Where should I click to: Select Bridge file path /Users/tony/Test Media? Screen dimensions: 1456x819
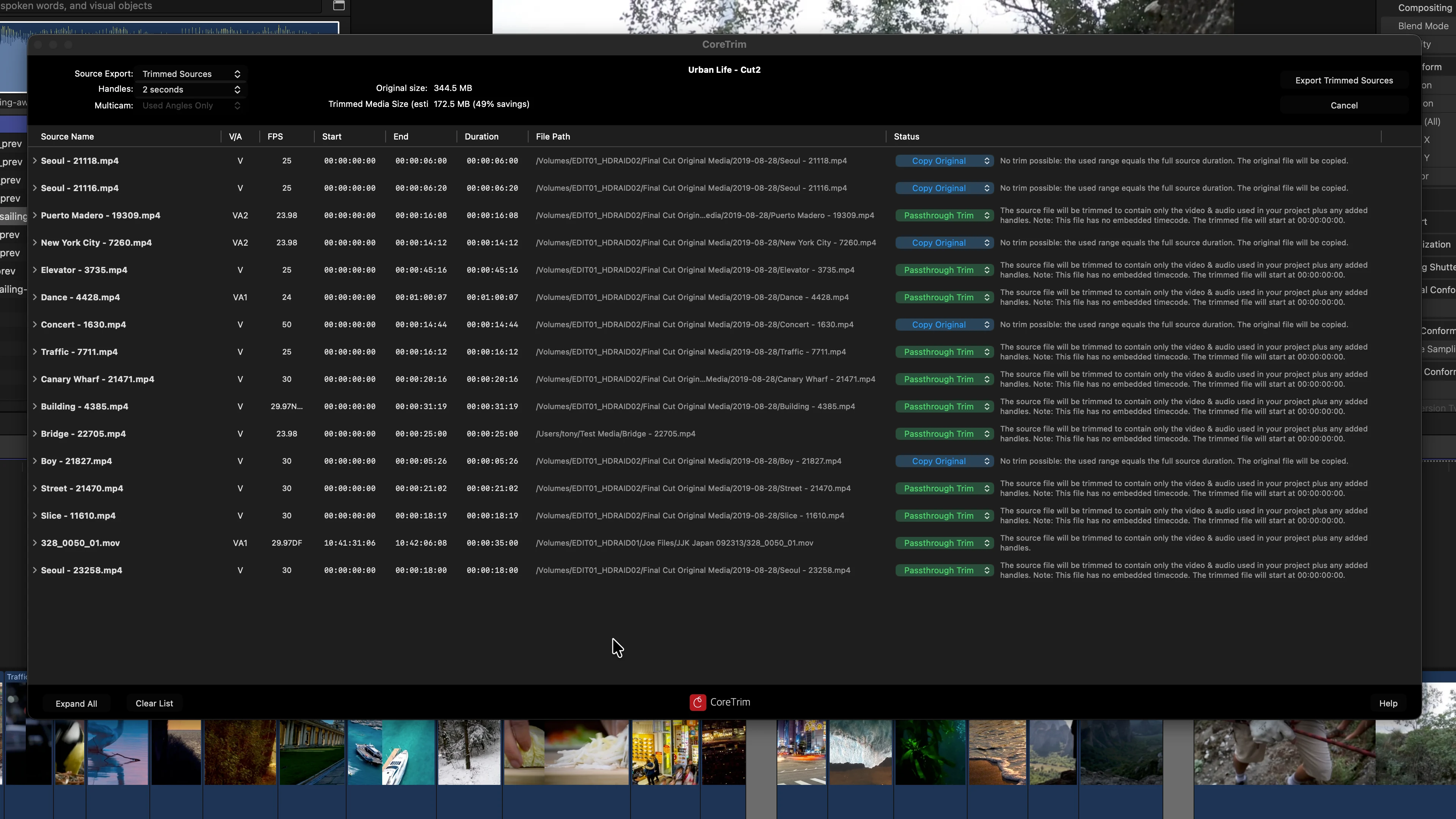pos(615,434)
